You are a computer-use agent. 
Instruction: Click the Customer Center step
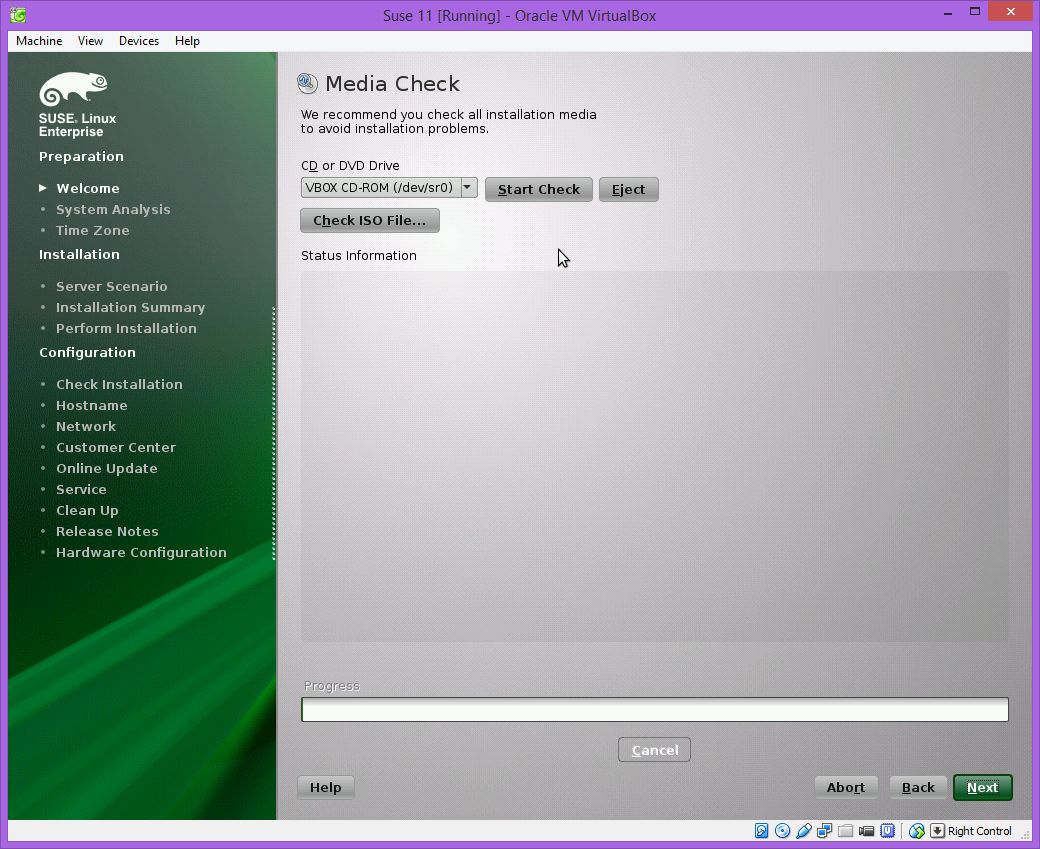click(115, 448)
